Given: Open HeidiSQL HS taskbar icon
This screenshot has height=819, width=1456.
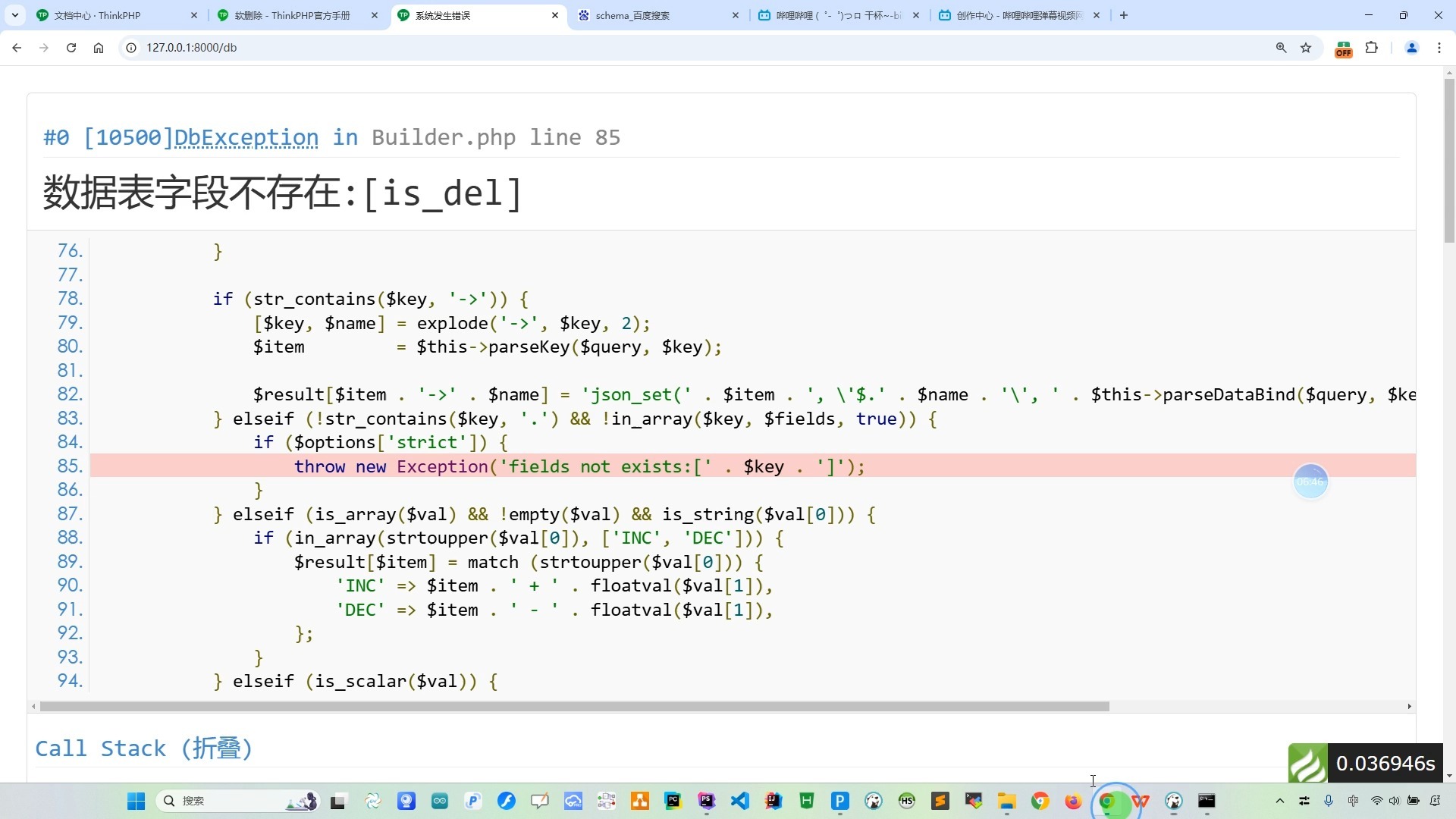Looking at the screenshot, I should click(x=907, y=801).
